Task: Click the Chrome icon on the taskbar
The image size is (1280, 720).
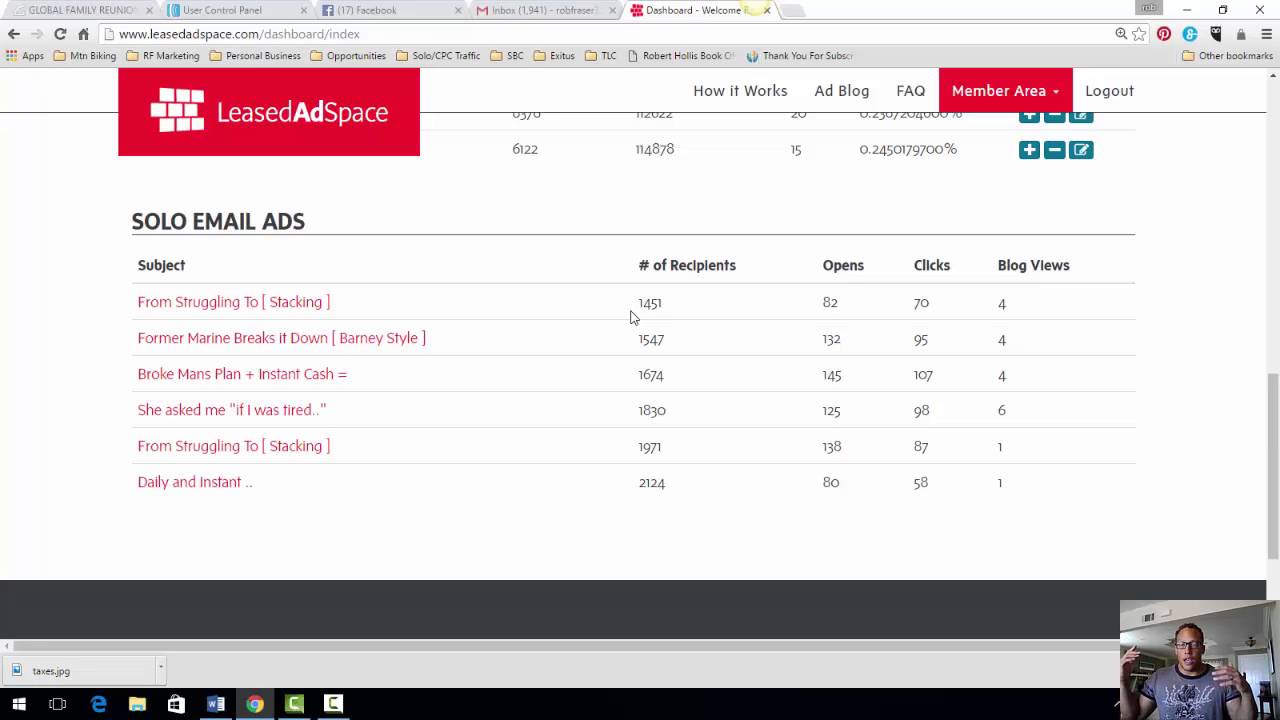Action: (x=255, y=704)
